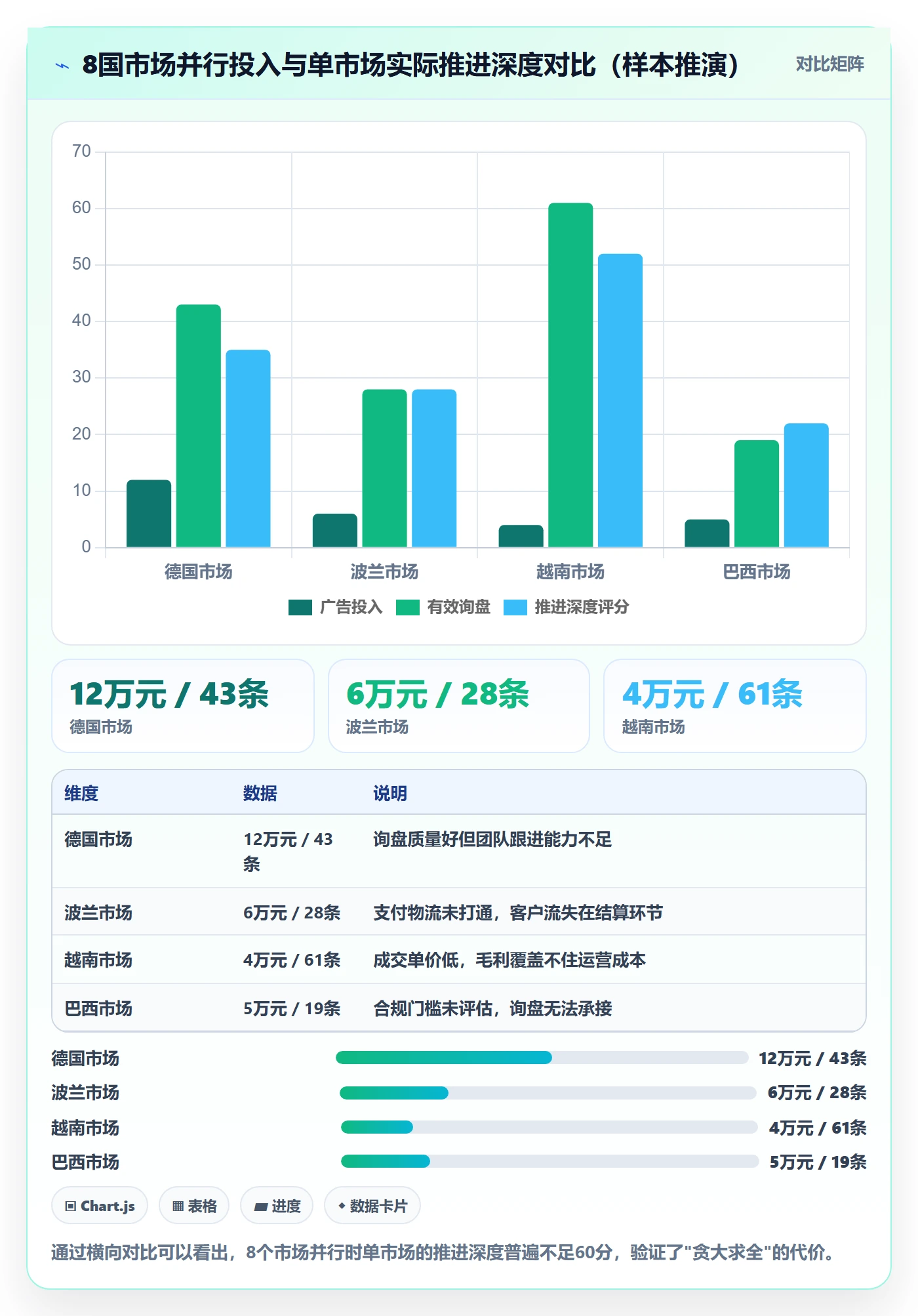Select the 波兰市场 table row cell
The width and height of the screenshot is (918, 1316).
click(x=98, y=913)
